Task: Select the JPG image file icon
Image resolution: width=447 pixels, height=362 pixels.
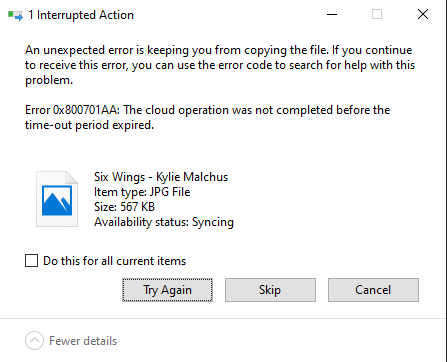Action: tap(57, 199)
